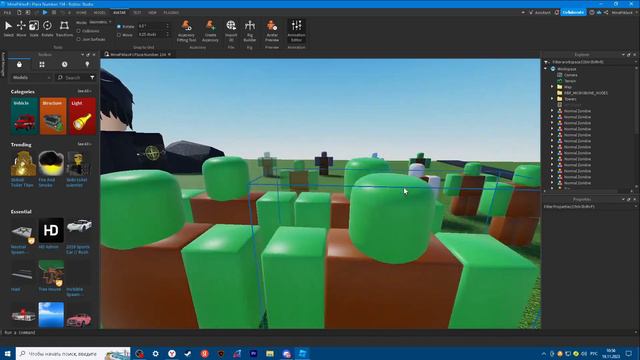
Task: Open the Accessory Fitting Tool
Action: point(187,31)
